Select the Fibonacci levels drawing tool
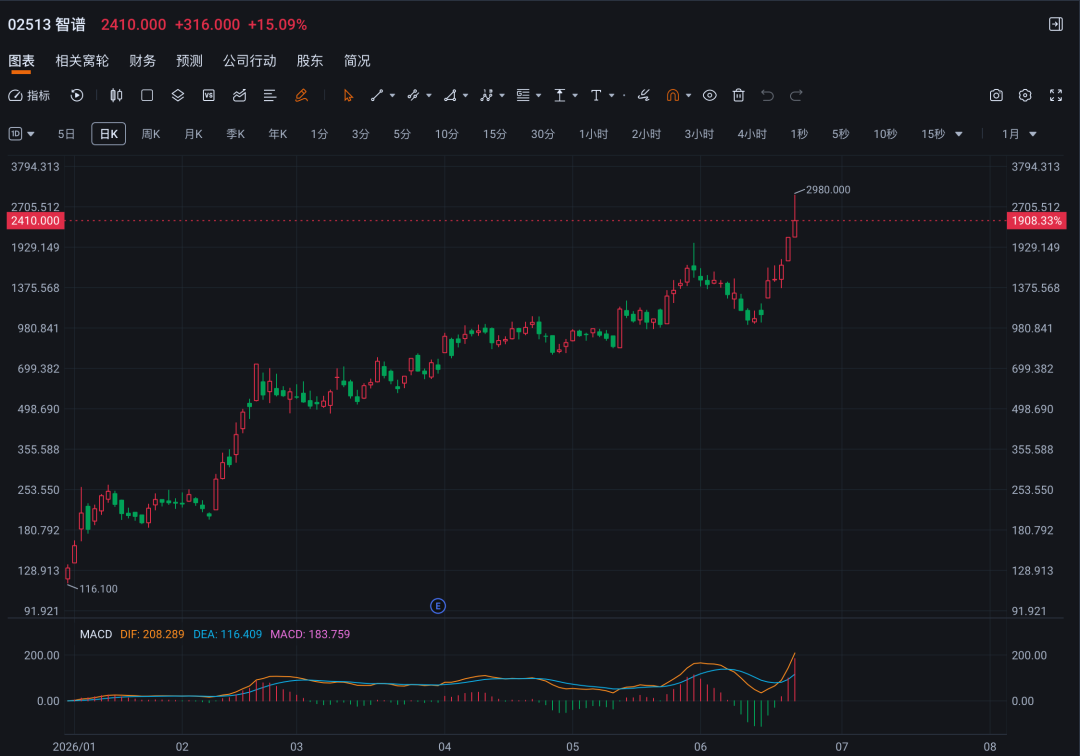Image resolution: width=1080 pixels, height=756 pixels. (x=523, y=96)
